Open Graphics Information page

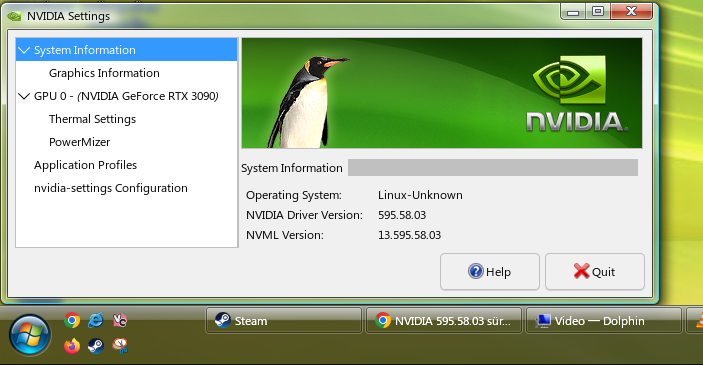[104, 73]
